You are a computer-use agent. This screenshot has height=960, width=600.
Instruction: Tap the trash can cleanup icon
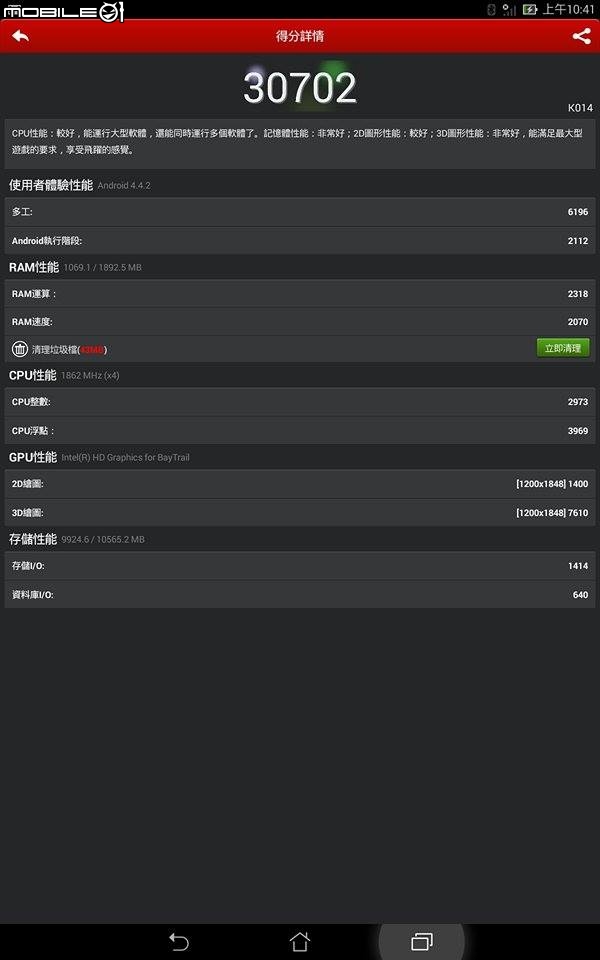click(20, 349)
